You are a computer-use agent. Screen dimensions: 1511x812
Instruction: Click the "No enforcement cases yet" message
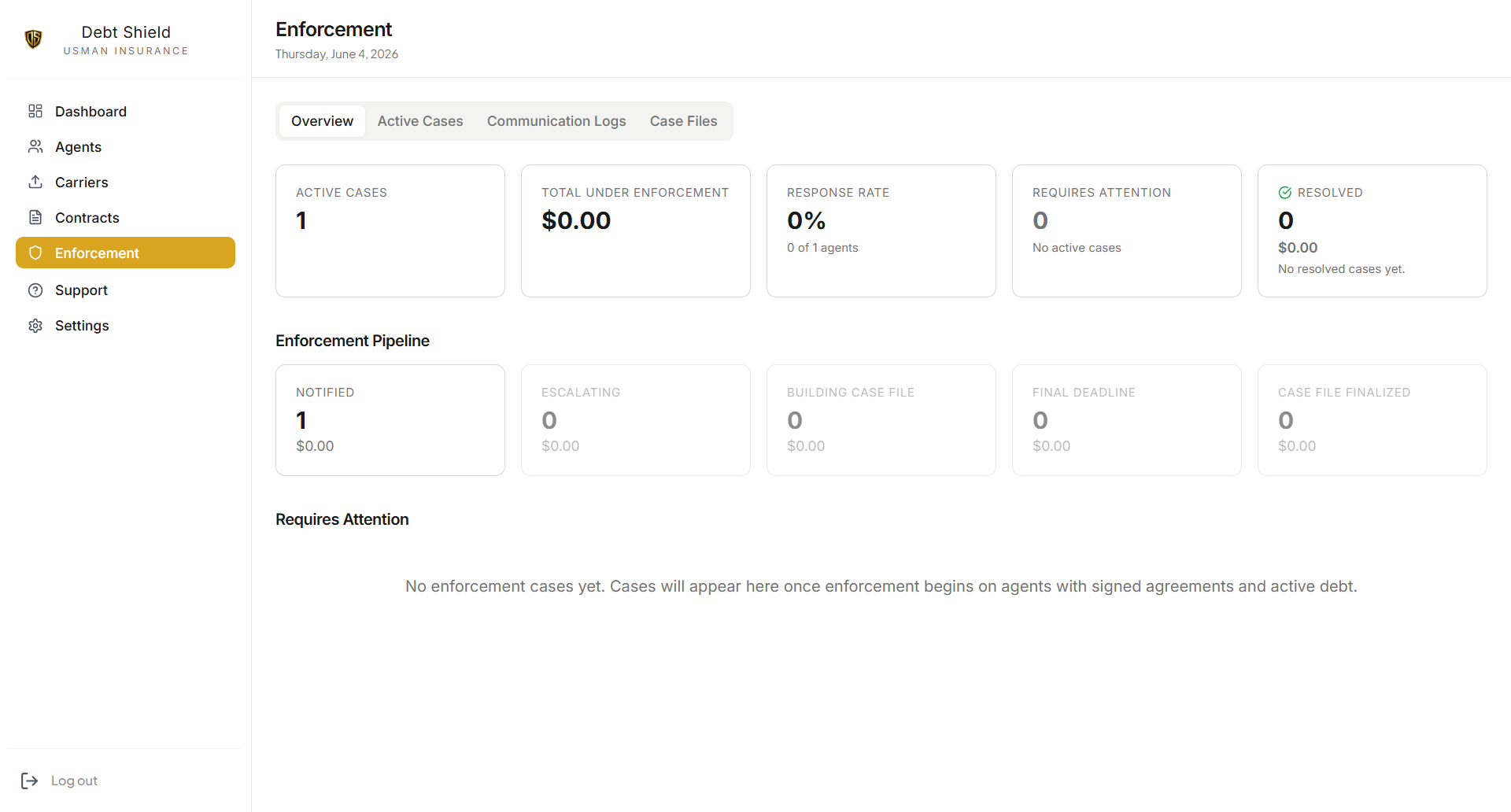point(881,586)
